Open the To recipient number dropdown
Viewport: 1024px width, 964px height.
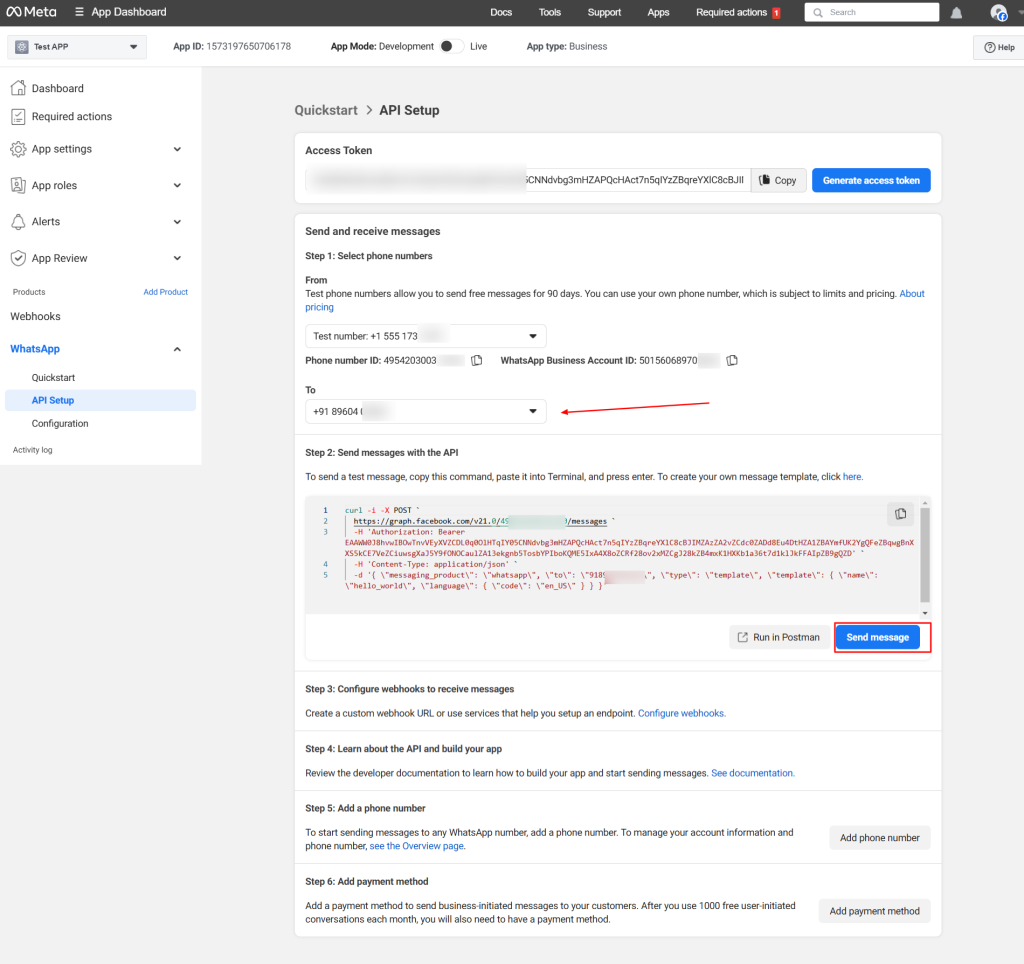tap(426, 411)
